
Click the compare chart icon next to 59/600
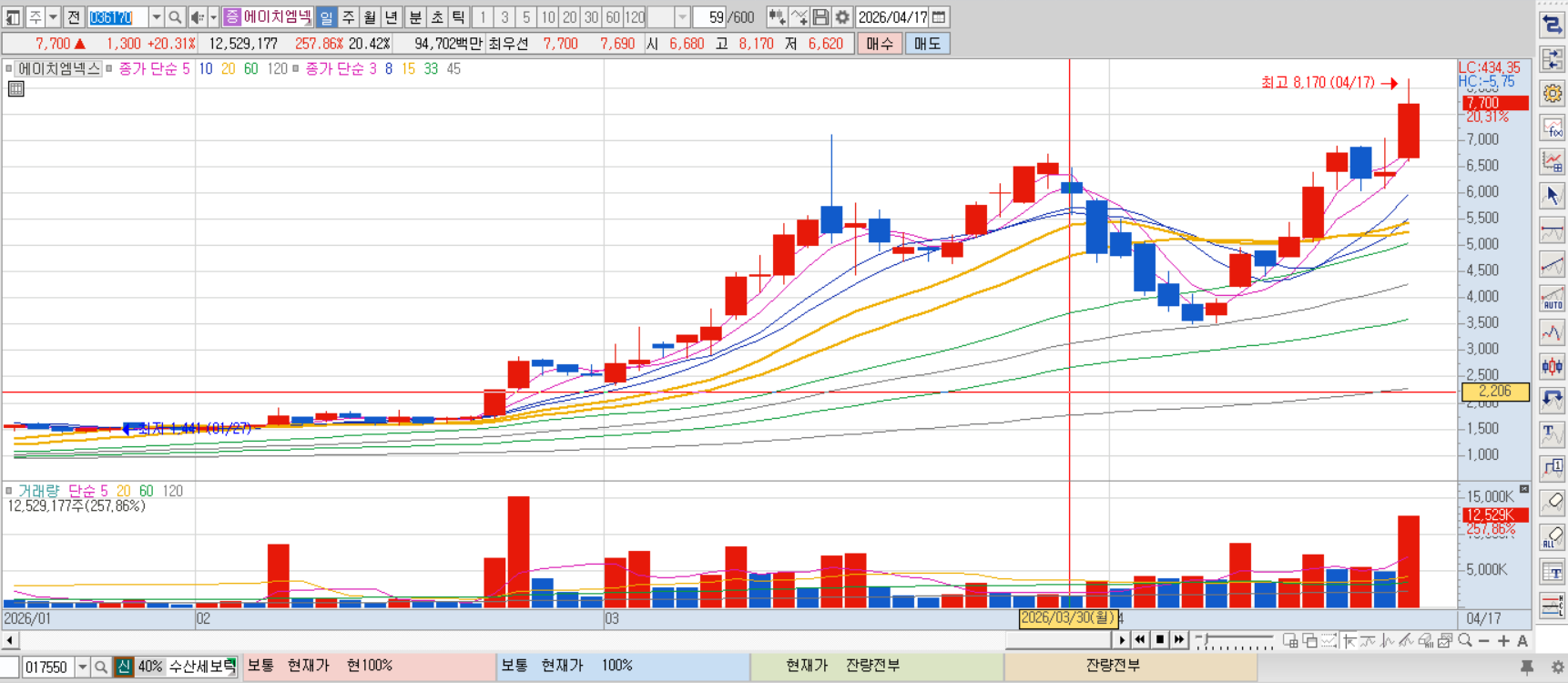coord(777,17)
